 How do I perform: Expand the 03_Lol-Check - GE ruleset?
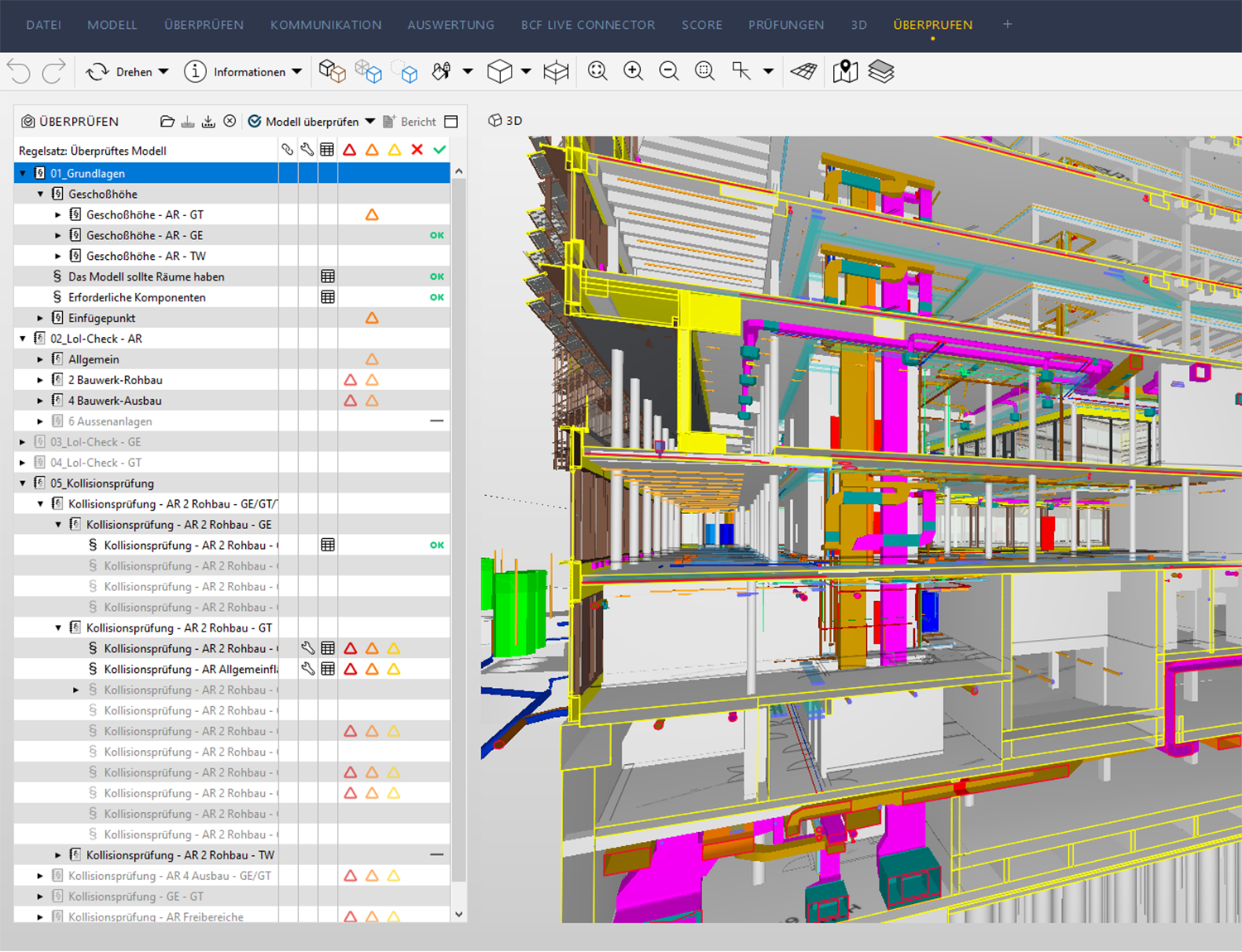click(22, 441)
